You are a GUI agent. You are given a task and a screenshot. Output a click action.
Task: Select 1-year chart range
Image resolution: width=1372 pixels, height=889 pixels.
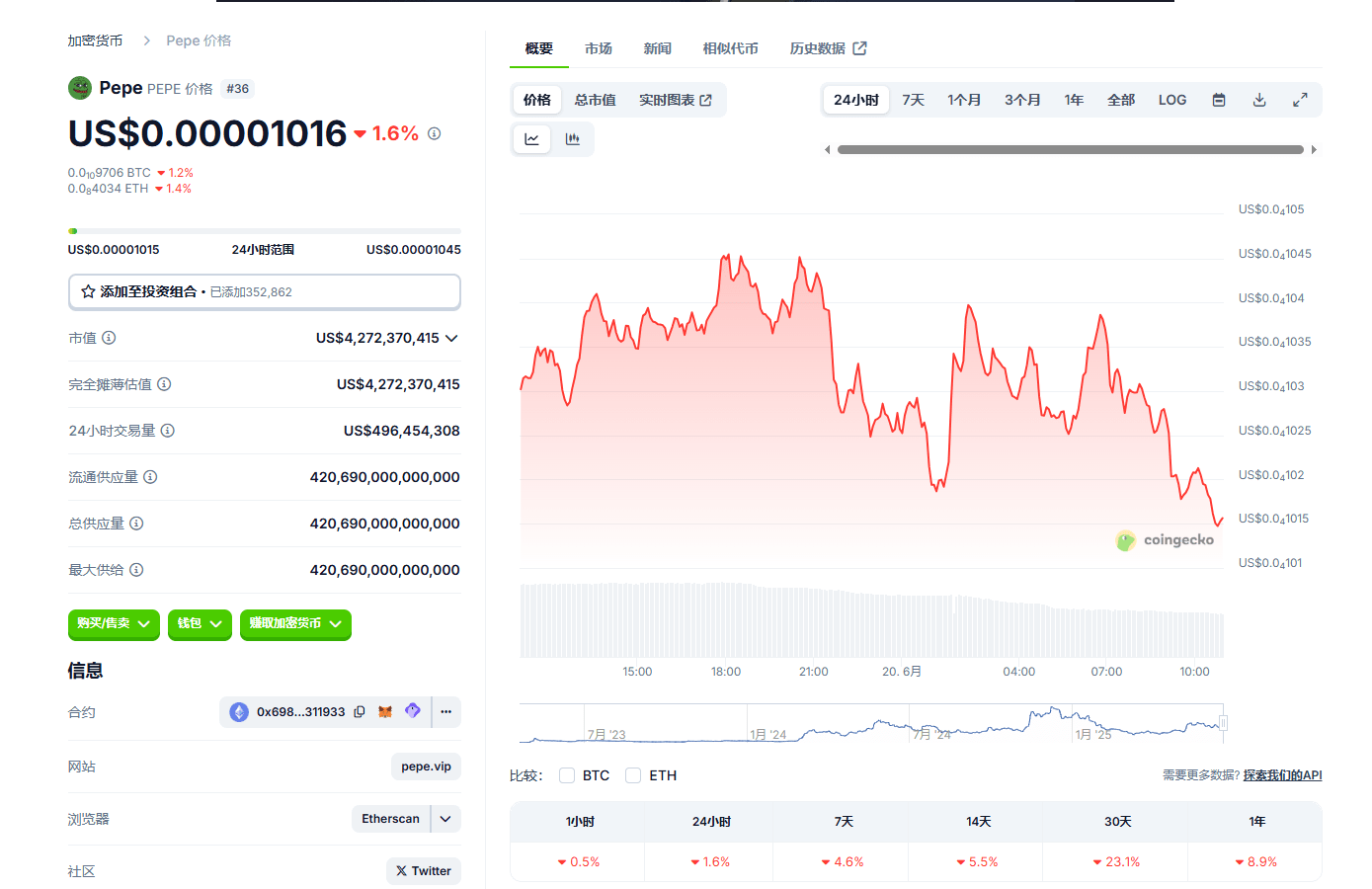(1075, 100)
